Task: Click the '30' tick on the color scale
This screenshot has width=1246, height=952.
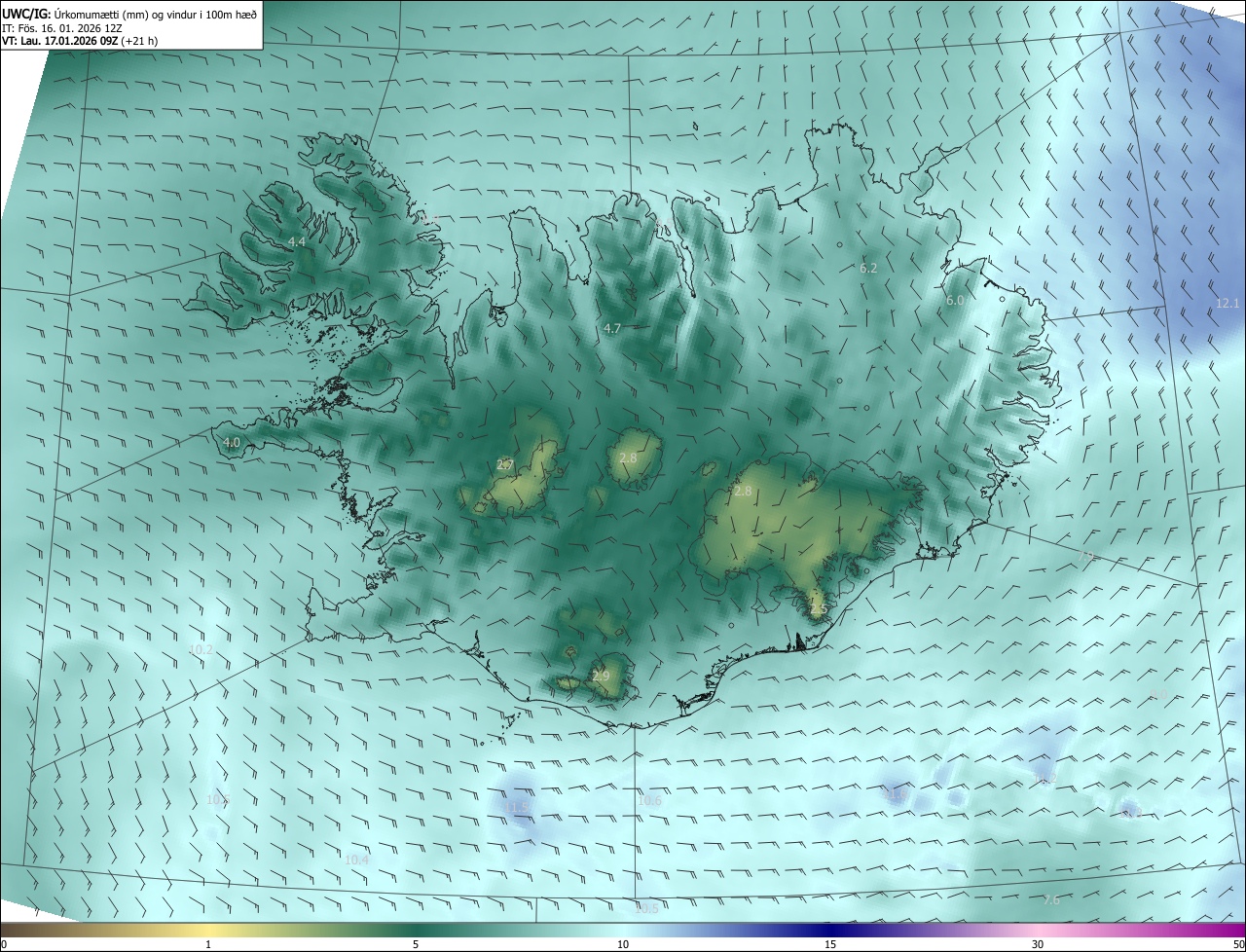Action: [1038, 944]
